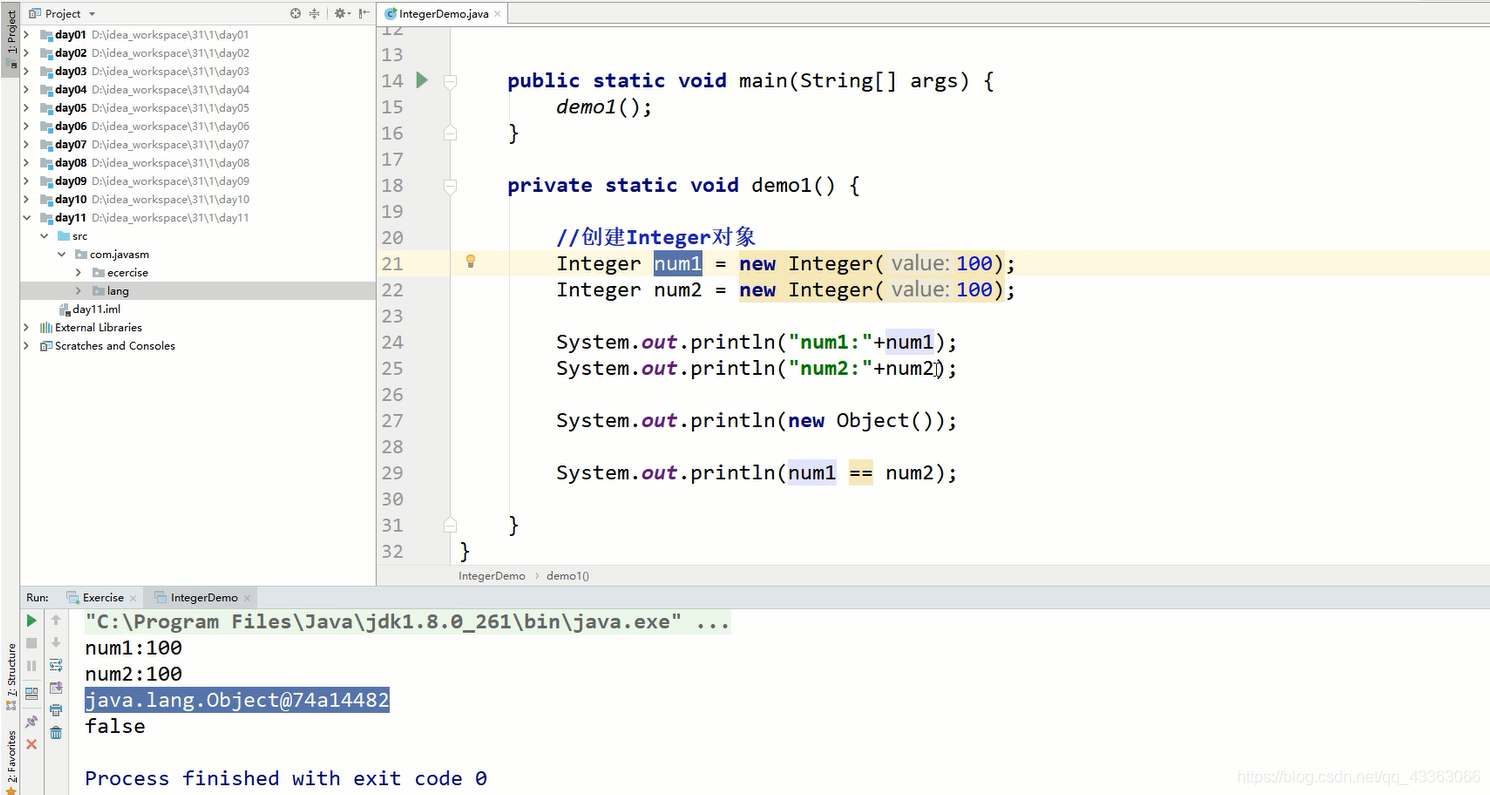The image size is (1490, 795).
Task: Click the print console output icon
Action: pos(56,710)
